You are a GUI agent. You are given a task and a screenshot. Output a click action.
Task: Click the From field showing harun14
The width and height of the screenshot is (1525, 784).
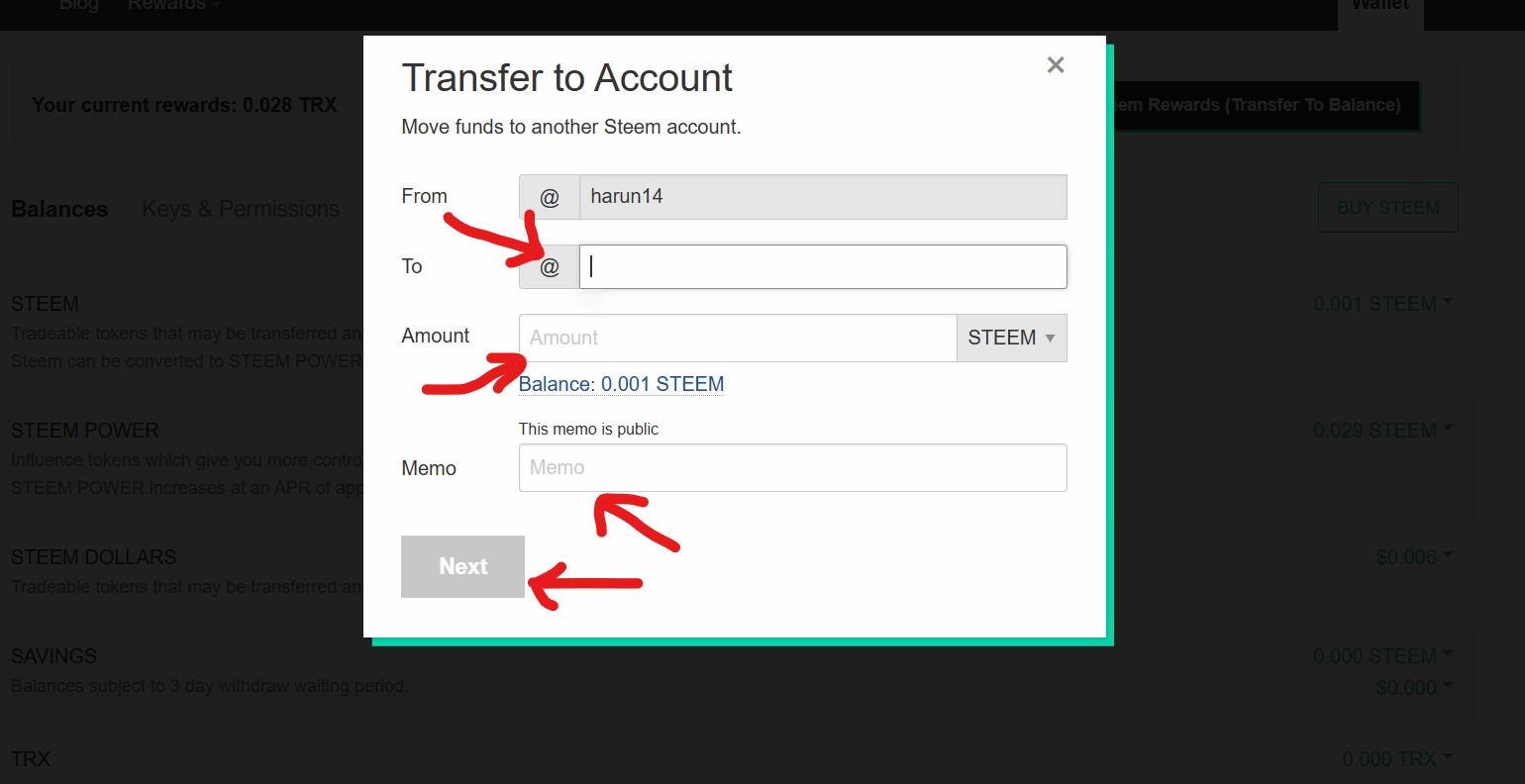[823, 196]
